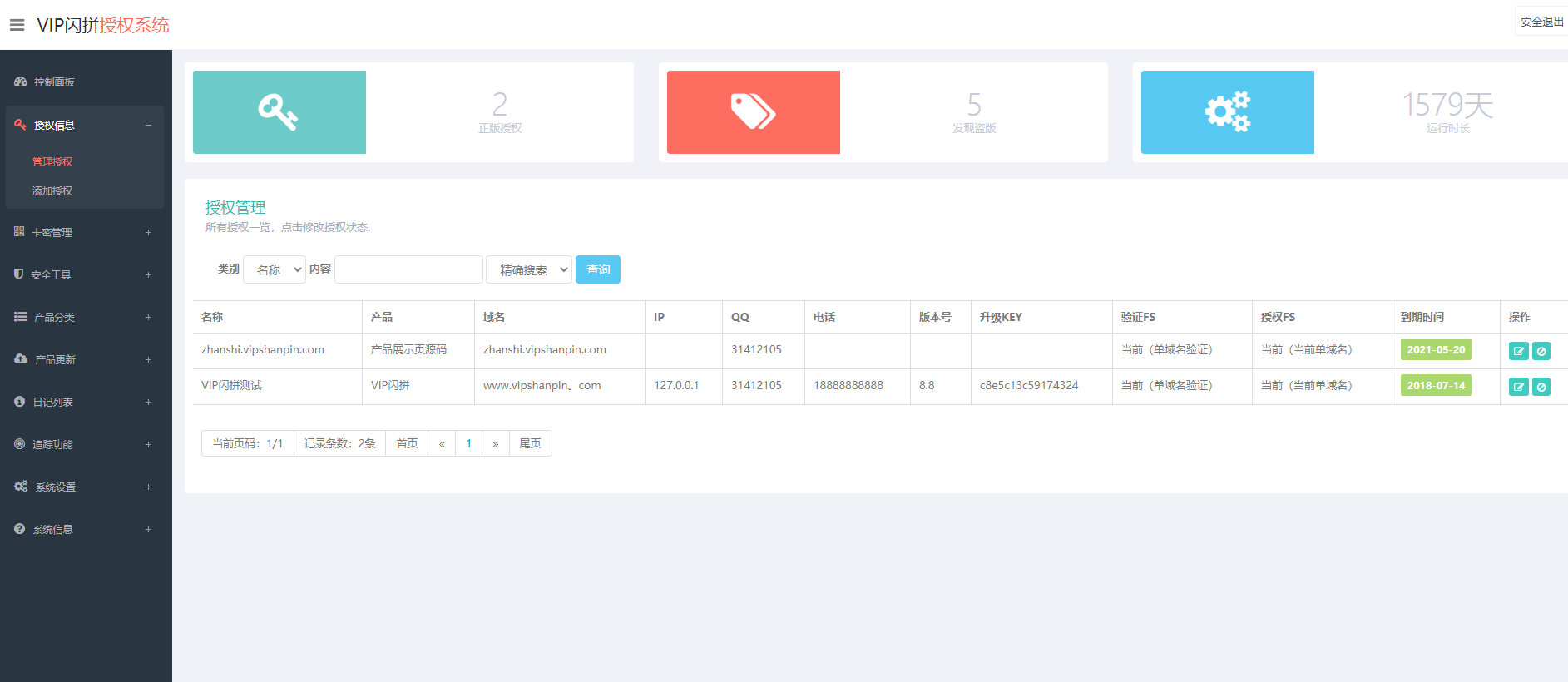Open the 产品更新 menu item
The width and height of the screenshot is (1568, 682).
(x=85, y=359)
